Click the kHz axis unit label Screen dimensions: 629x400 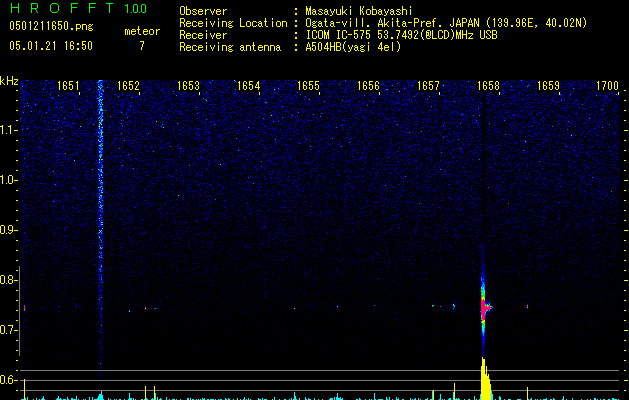click(x=9, y=81)
